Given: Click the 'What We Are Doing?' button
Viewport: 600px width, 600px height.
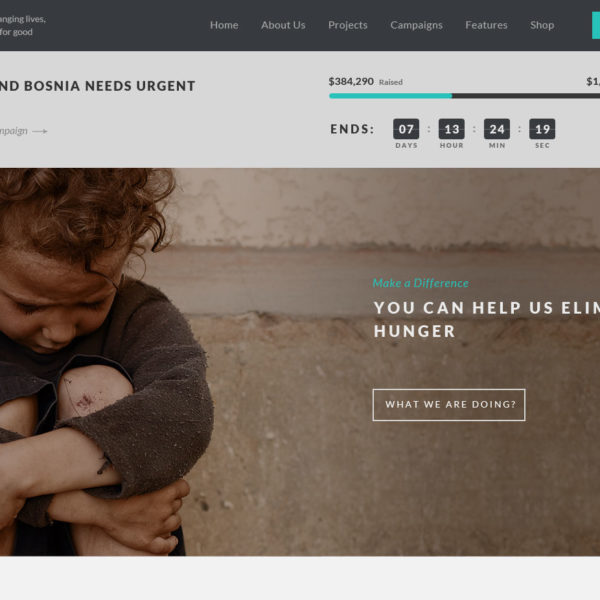Looking at the screenshot, I should pos(449,405).
